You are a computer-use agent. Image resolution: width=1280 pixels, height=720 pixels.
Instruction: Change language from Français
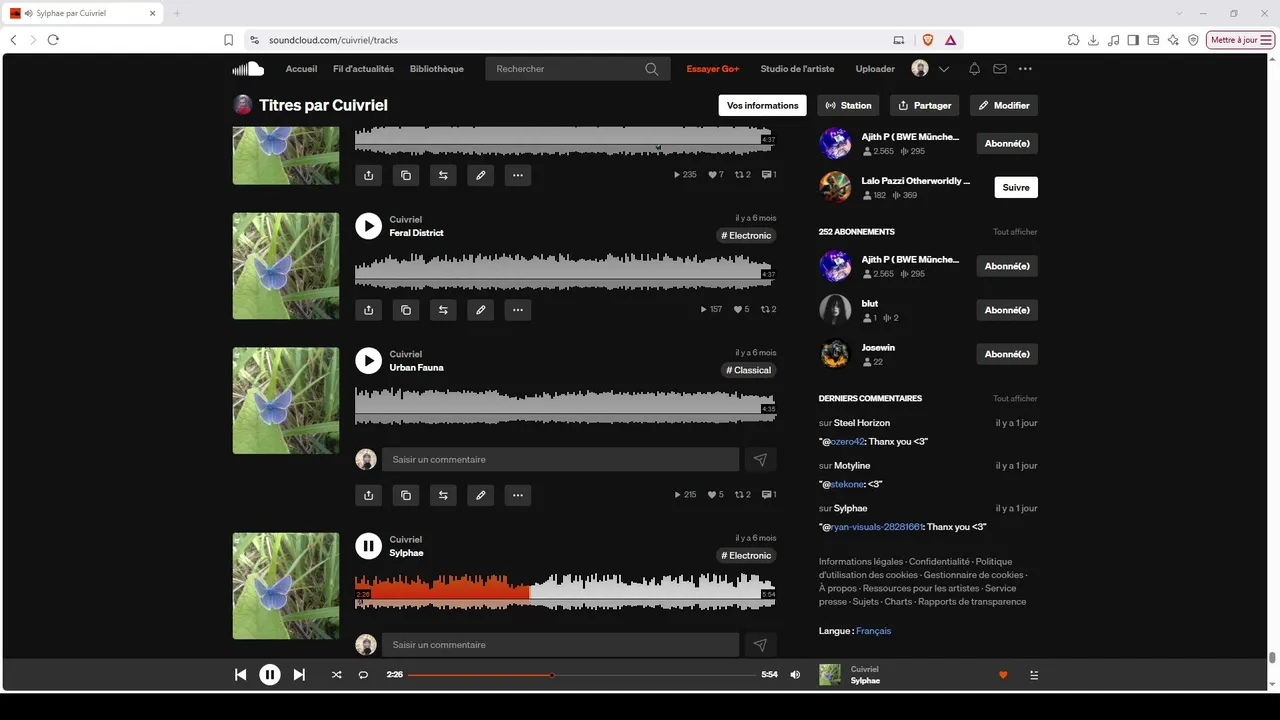[874, 631]
